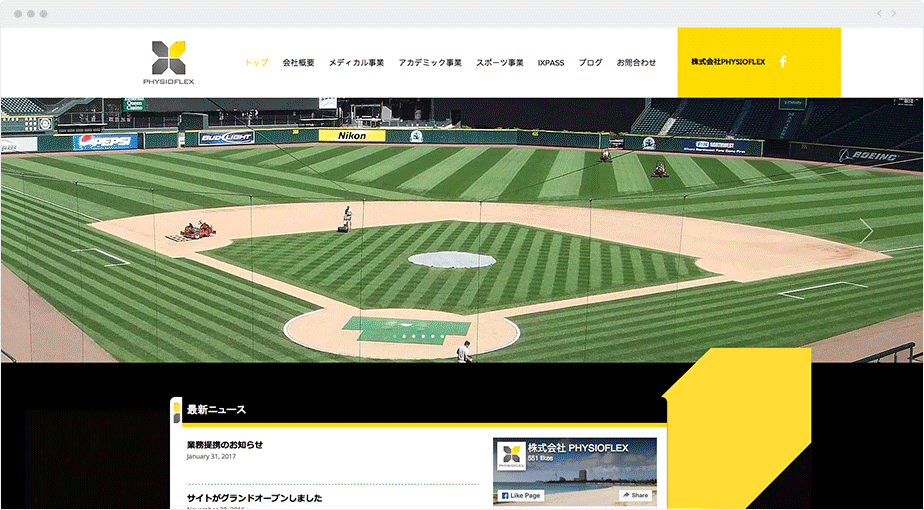Click the January 31, 2017 date text
The height and width of the screenshot is (510, 924).
click(212, 456)
